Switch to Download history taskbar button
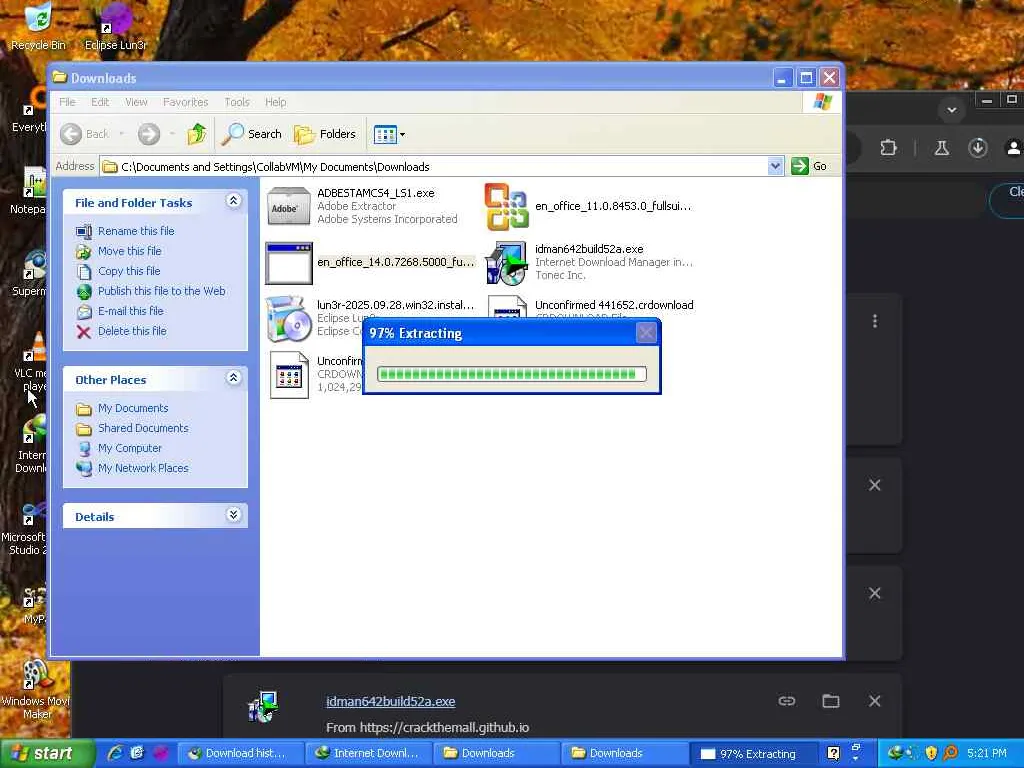This screenshot has width=1024, height=768. (240, 753)
